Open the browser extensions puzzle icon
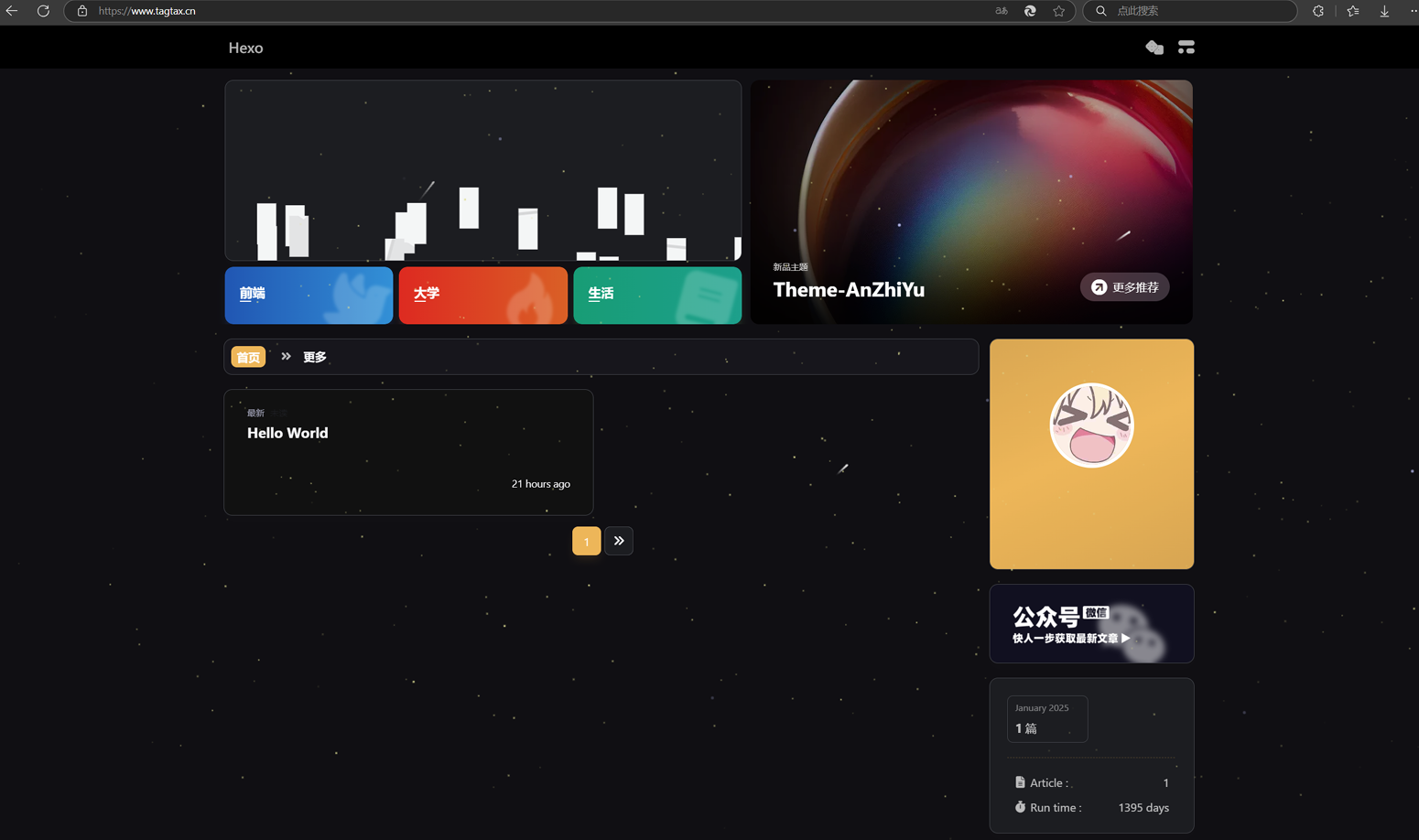Image resolution: width=1419 pixels, height=840 pixels. point(1318,11)
